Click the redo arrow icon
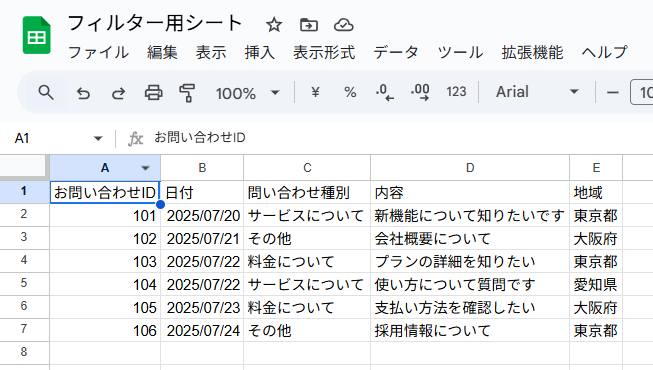Screen dimensions: 653x370 118,92
